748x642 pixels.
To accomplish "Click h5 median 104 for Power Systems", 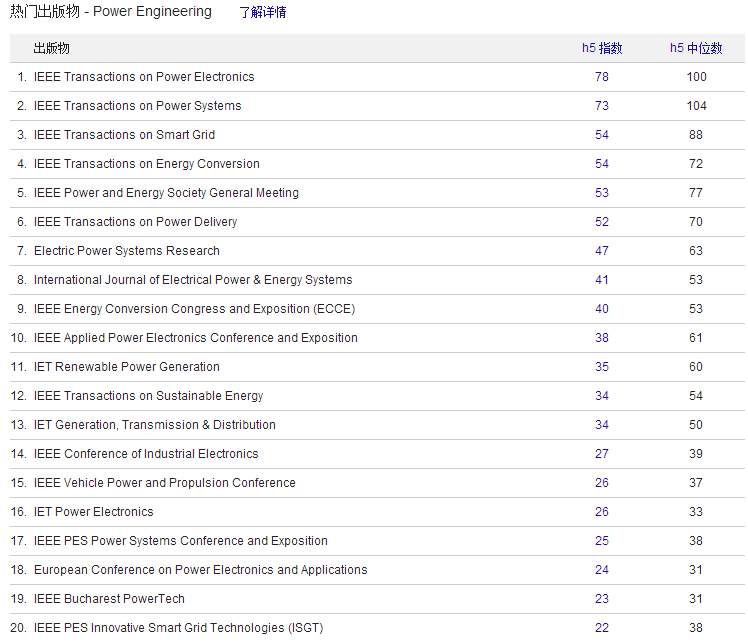I will point(696,106).
